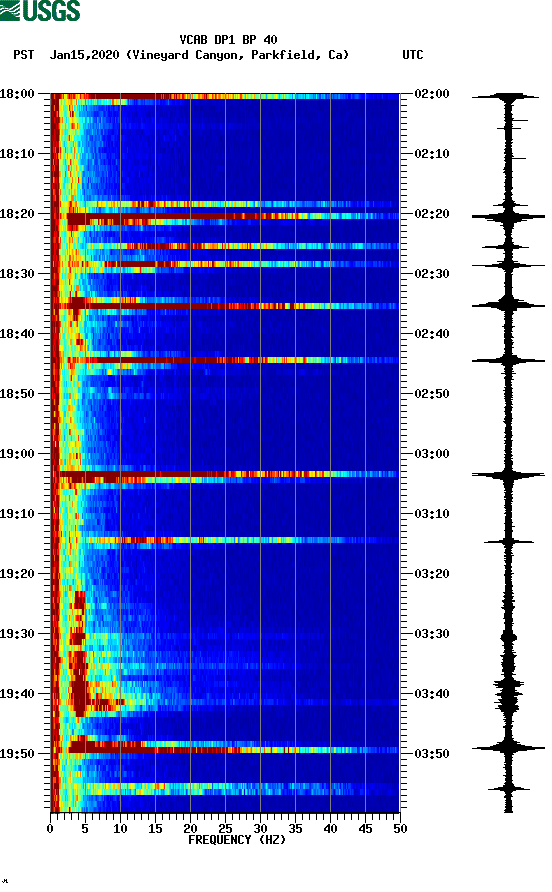Click the '45' frequency tick label
Image resolution: width=552 pixels, height=892 pixels.
365,829
